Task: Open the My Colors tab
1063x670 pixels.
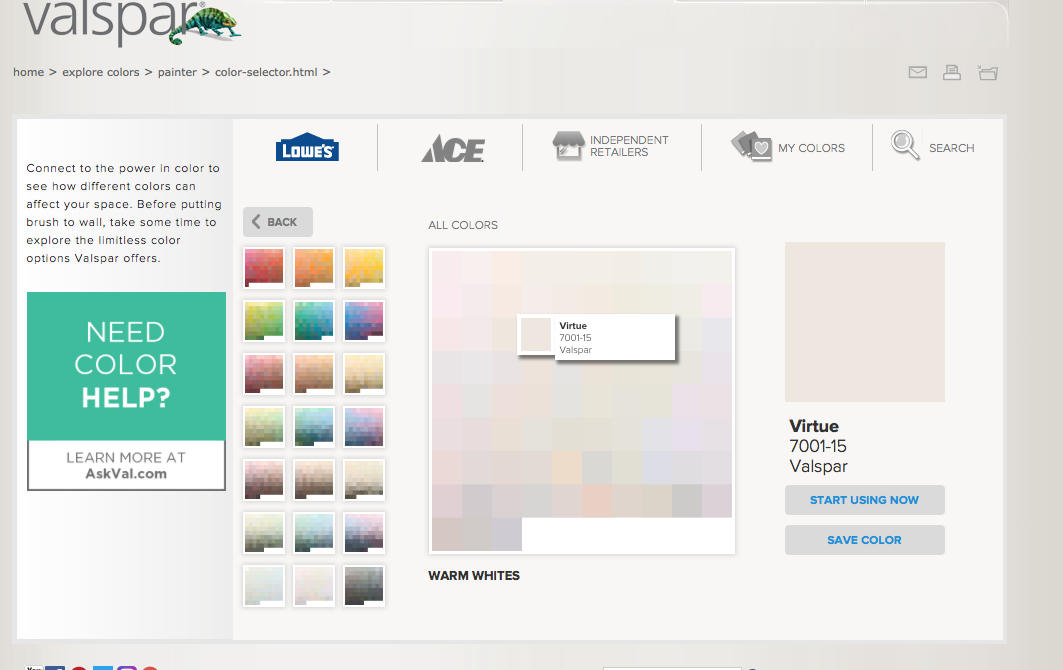Action: (788, 146)
